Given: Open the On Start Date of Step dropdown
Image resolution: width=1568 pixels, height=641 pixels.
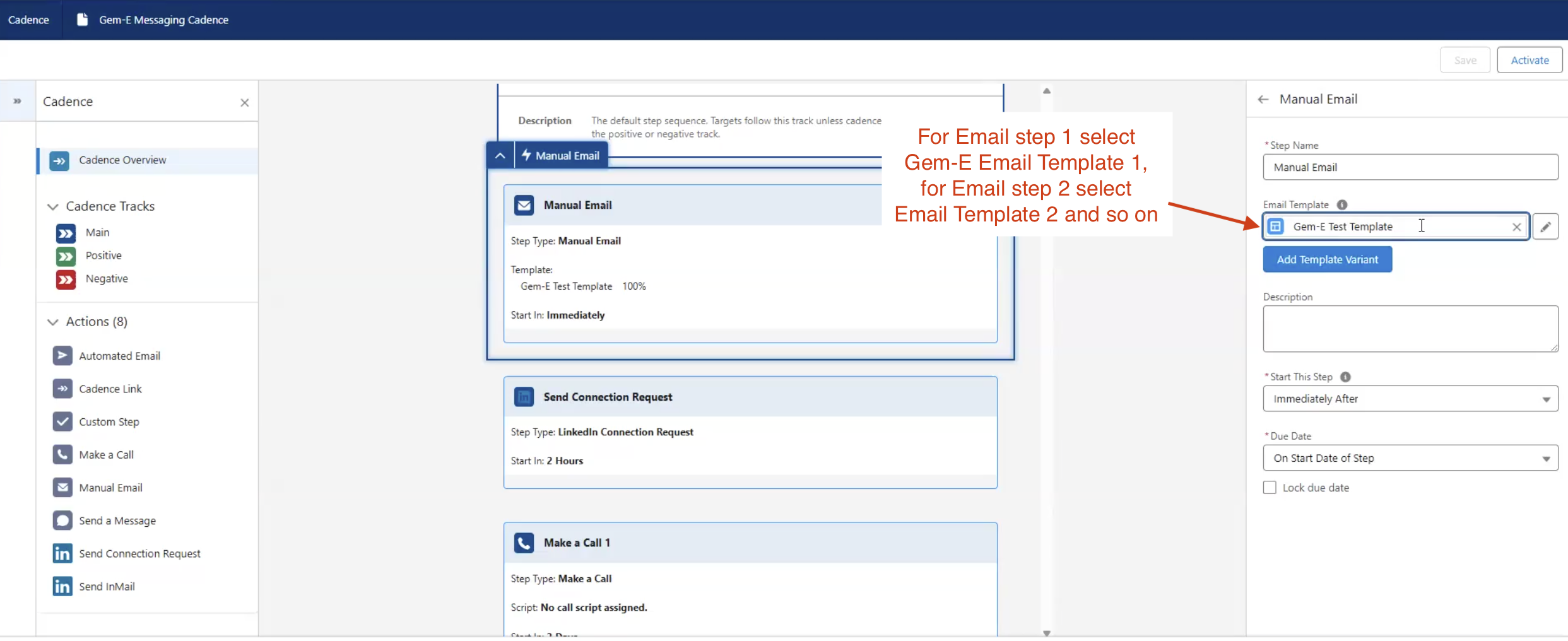Looking at the screenshot, I should (x=1410, y=458).
